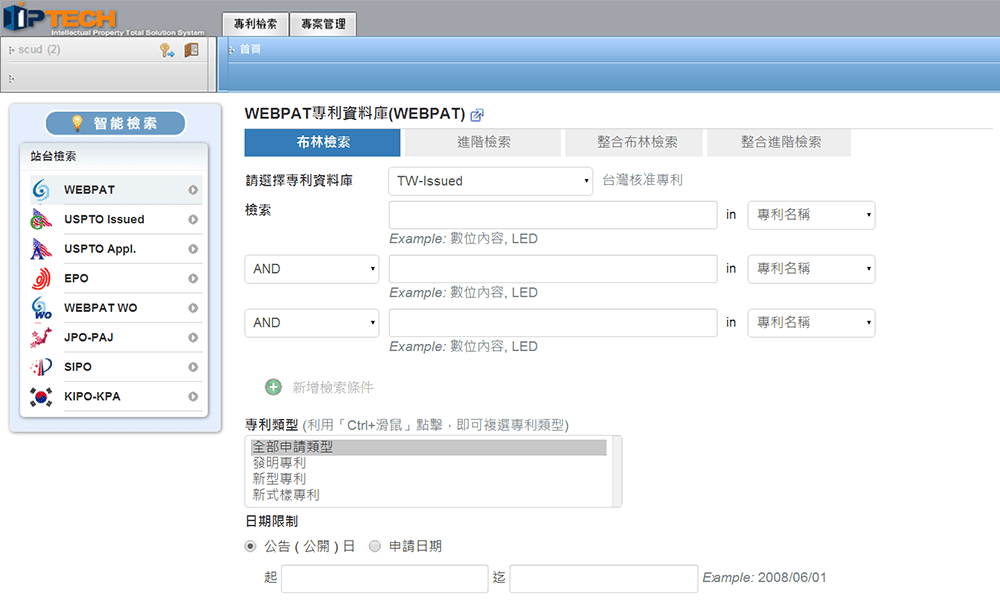Click arrow icon on JPO-PAJ row
The image size is (1000, 600).
[193, 337]
